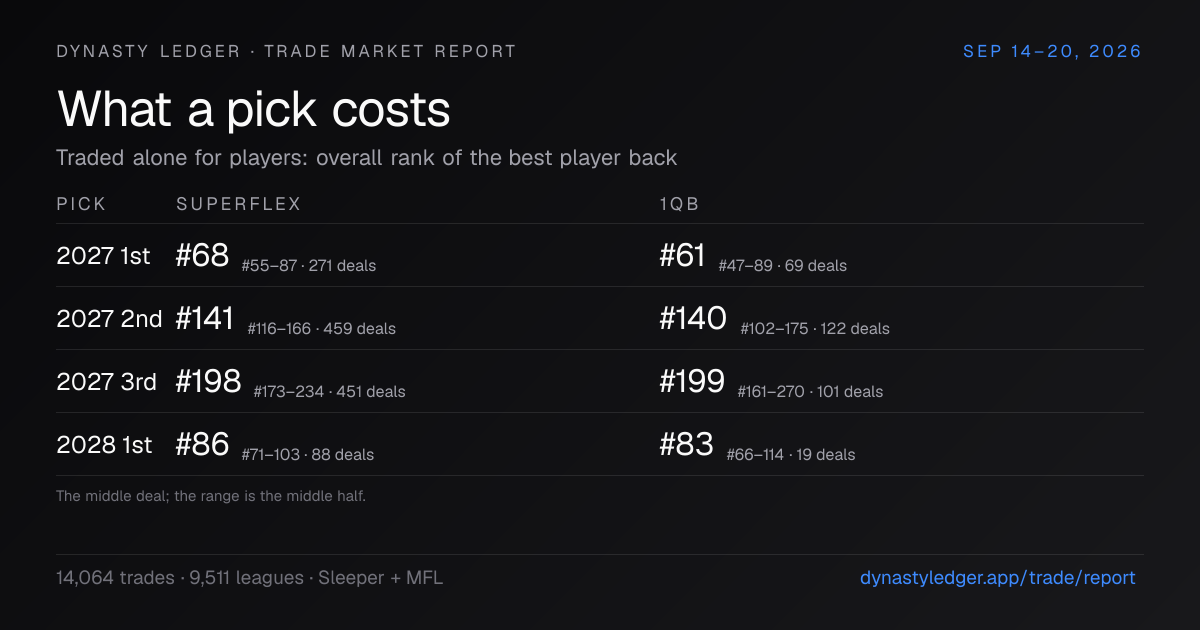This screenshot has width=1200, height=630.
Task: Select the #198 superflex rank value
Action: tap(208, 382)
